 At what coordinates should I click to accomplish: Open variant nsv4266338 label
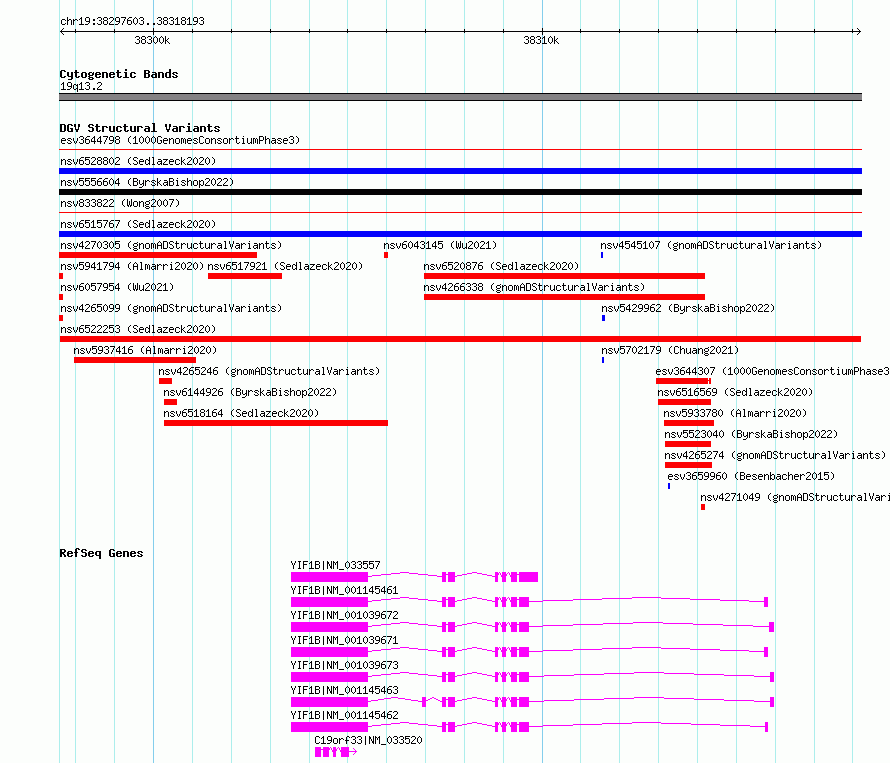pos(534,287)
